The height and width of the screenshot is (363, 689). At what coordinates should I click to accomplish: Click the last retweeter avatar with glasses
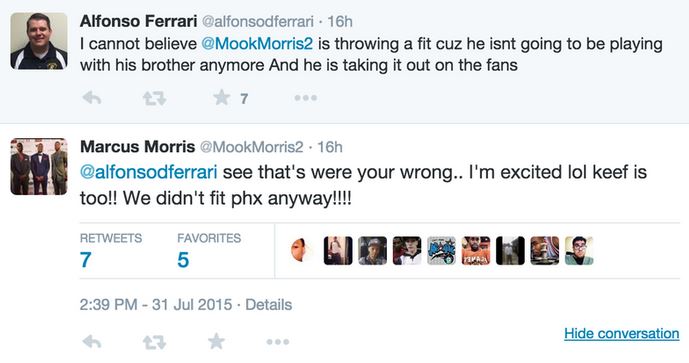click(x=579, y=250)
